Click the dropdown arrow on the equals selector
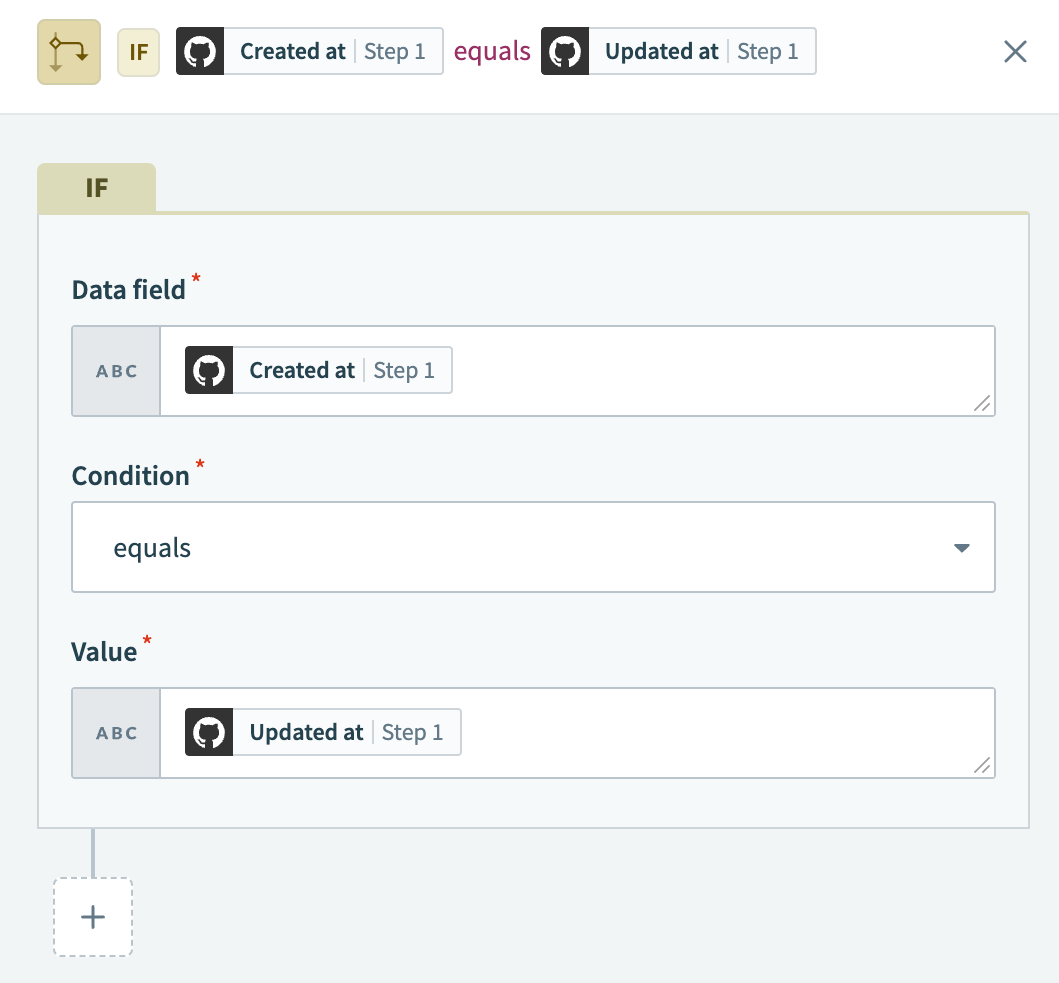This screenshot has width=1059, height=983. 961,547
